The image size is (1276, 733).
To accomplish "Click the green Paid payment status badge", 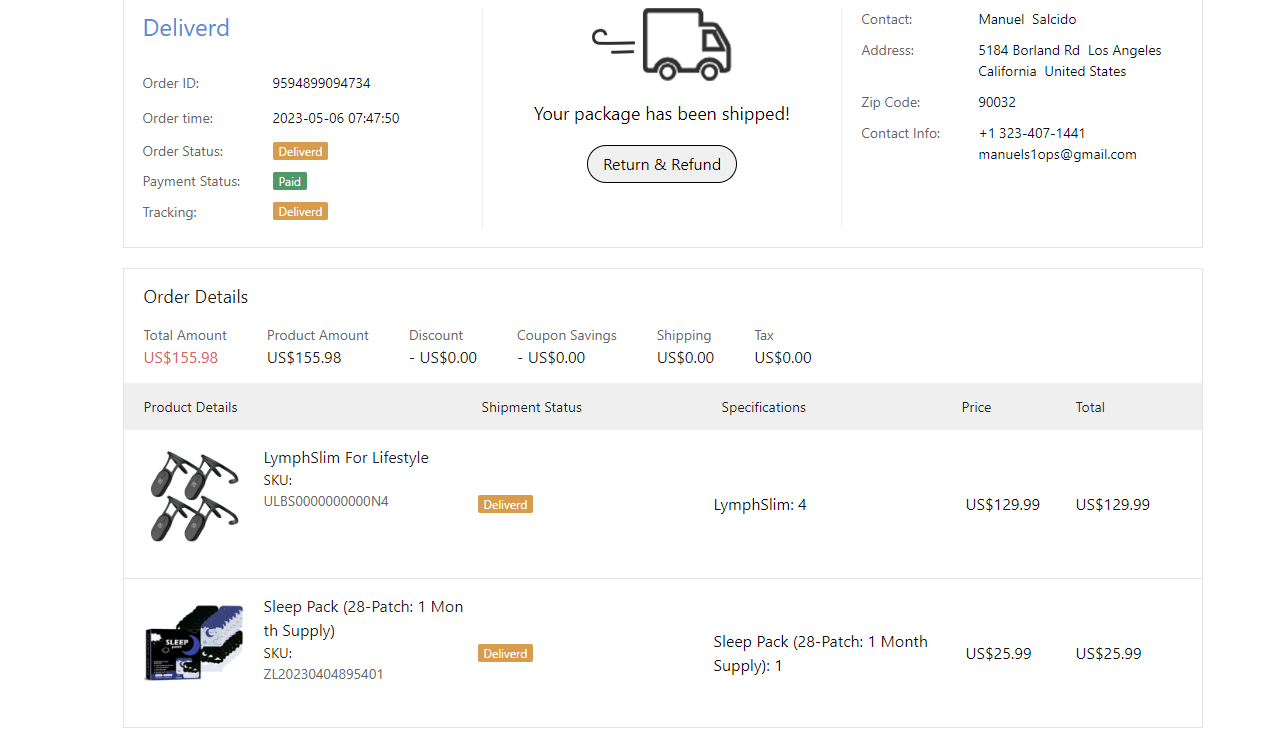I will (289, 182).
